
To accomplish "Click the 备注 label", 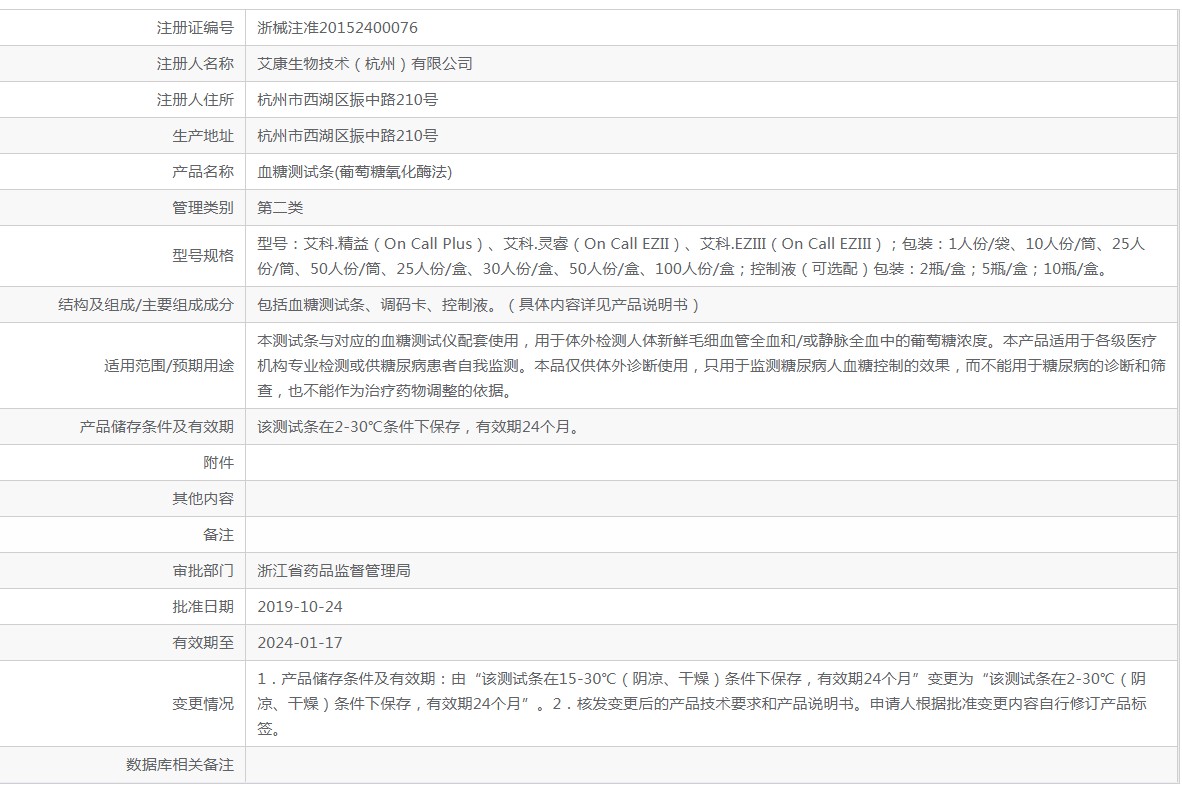I will click(219, 535).
